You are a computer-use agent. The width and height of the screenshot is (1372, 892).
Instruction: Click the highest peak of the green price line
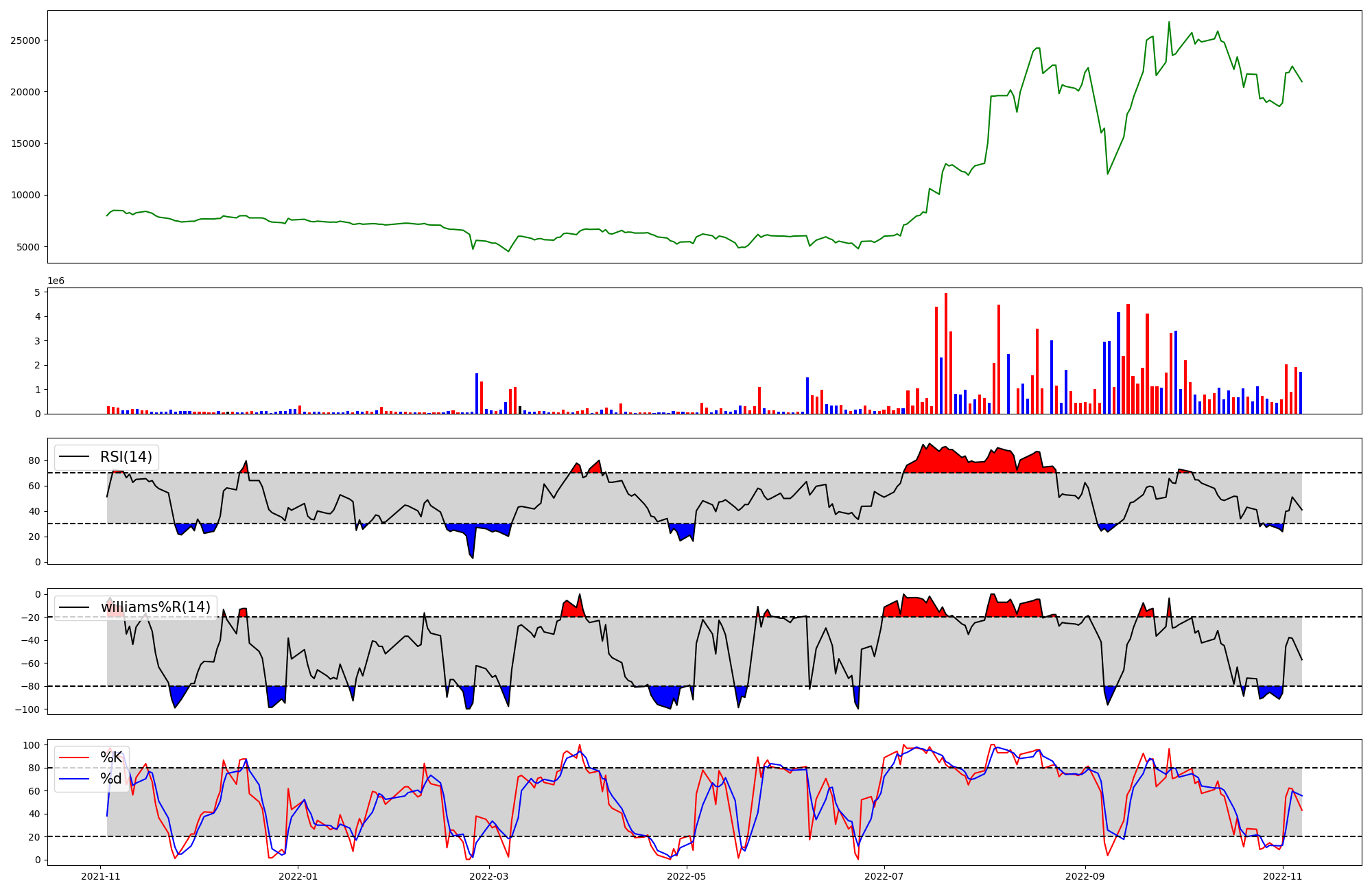pyautogui.click(x=1169, y=23)
